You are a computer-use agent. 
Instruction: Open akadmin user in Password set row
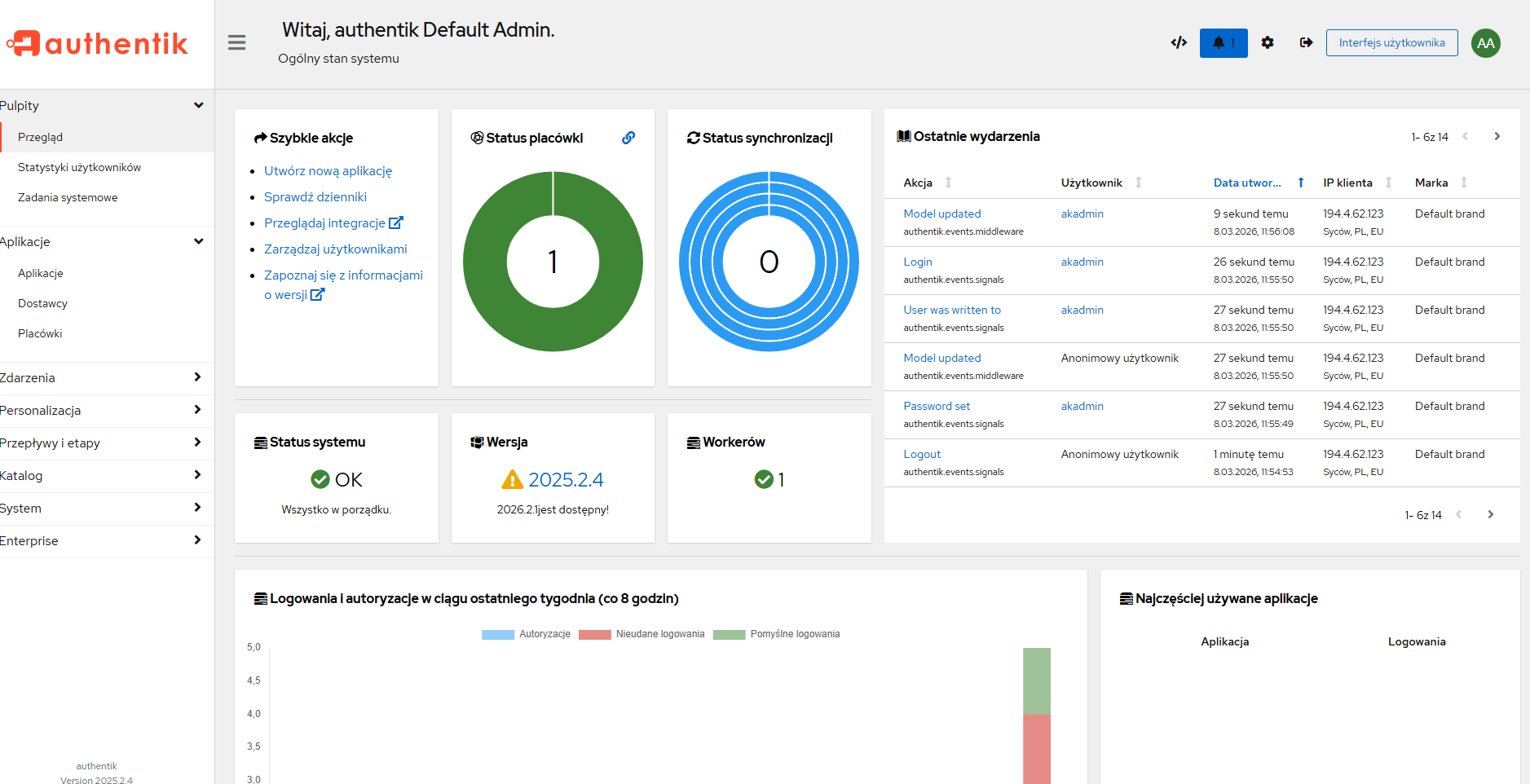tap(1082, 406)
